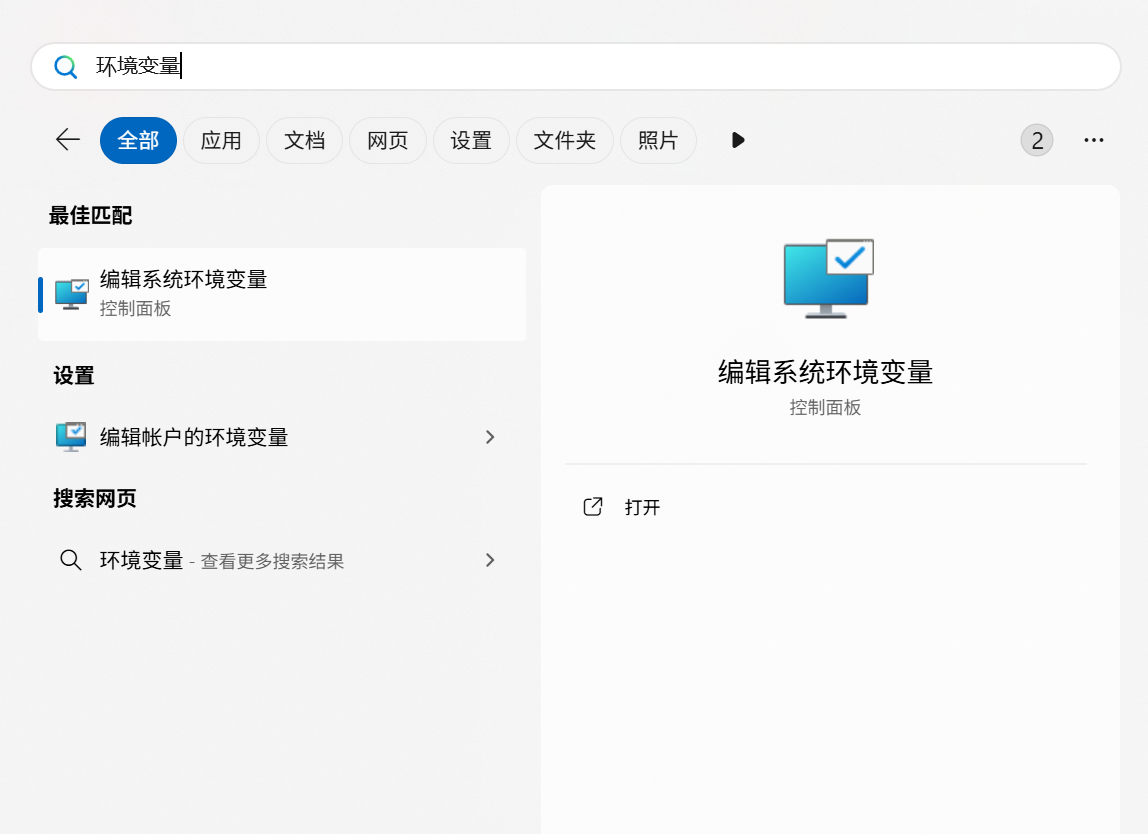Viewport: 1148px width, 834px height.
Task: Switch to the 文件夹 filter tab
Action: [564, 140]
